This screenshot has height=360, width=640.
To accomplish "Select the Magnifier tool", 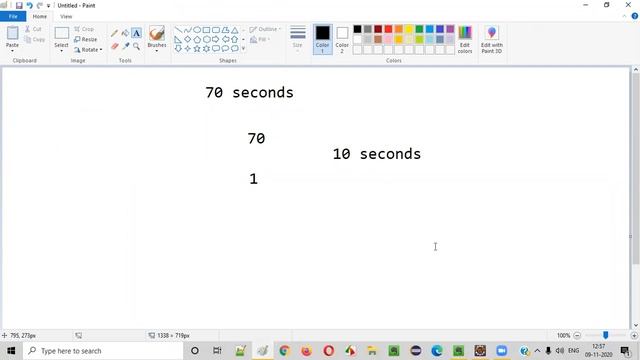I will pyautogui.click(x=136, y=46).
